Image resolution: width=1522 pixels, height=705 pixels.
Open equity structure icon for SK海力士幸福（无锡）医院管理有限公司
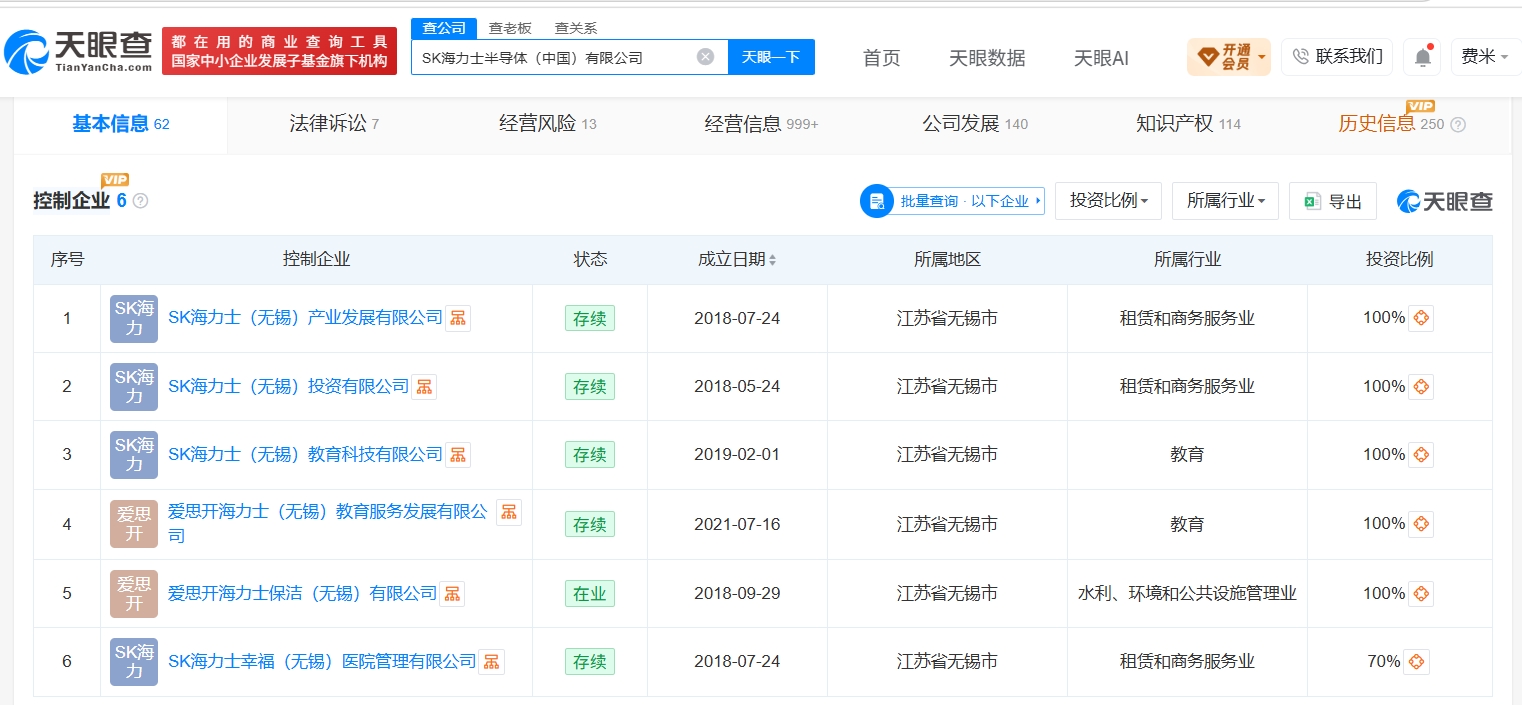491,661
